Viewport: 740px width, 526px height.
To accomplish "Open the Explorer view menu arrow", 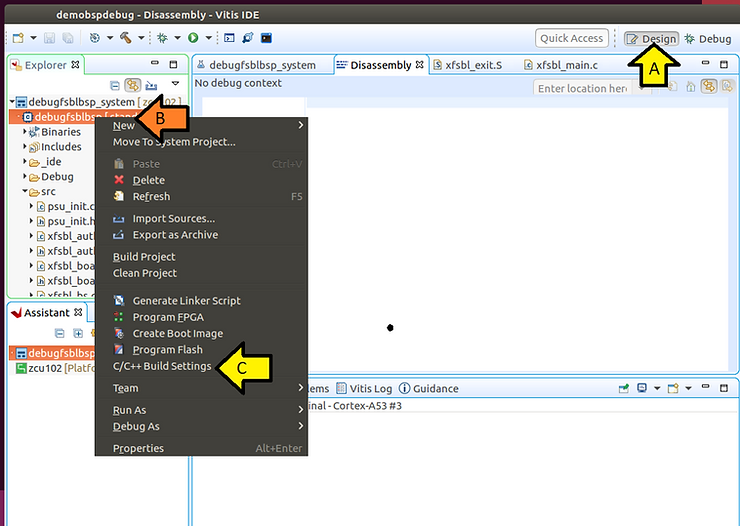I will point(176,83).
